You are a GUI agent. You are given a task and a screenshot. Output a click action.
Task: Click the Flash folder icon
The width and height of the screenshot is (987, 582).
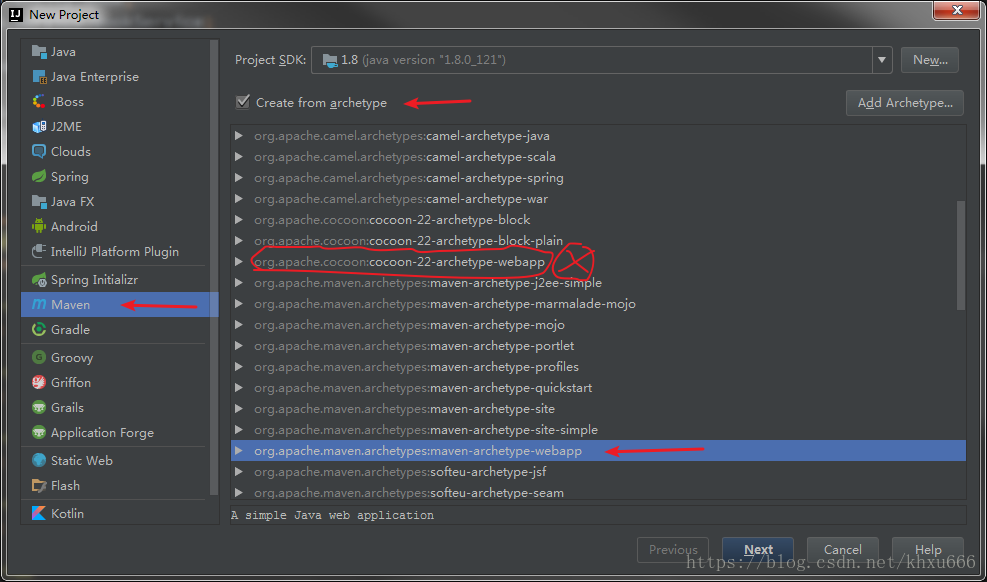click(39, 486)
